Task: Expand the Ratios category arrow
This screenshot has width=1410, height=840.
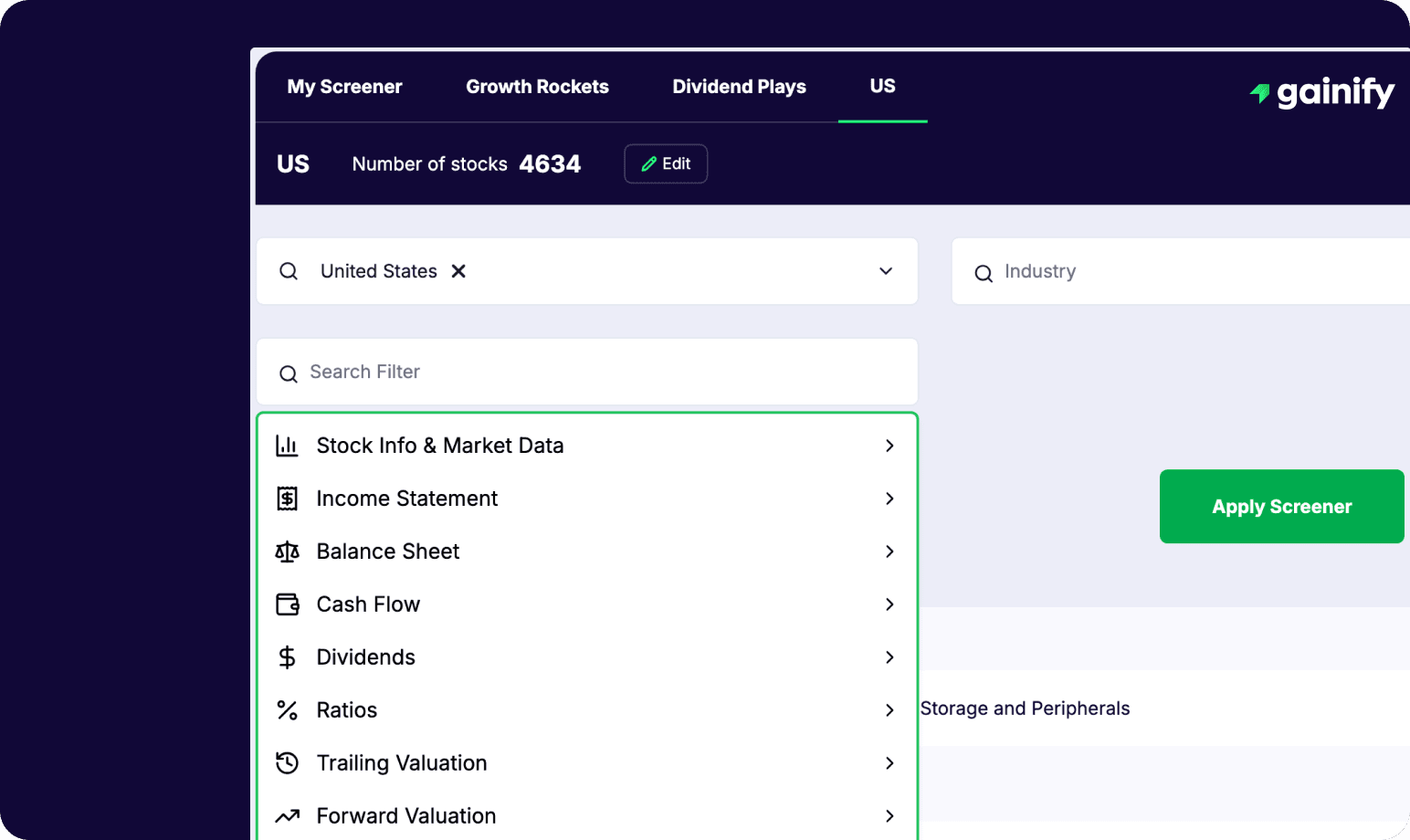Action: pyautogui.click(x=889, y=710)
